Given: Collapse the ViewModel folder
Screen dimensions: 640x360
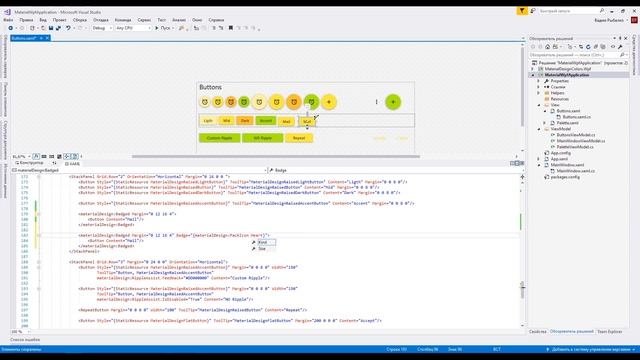Looking at the screenshot, I should coord(538,129).
